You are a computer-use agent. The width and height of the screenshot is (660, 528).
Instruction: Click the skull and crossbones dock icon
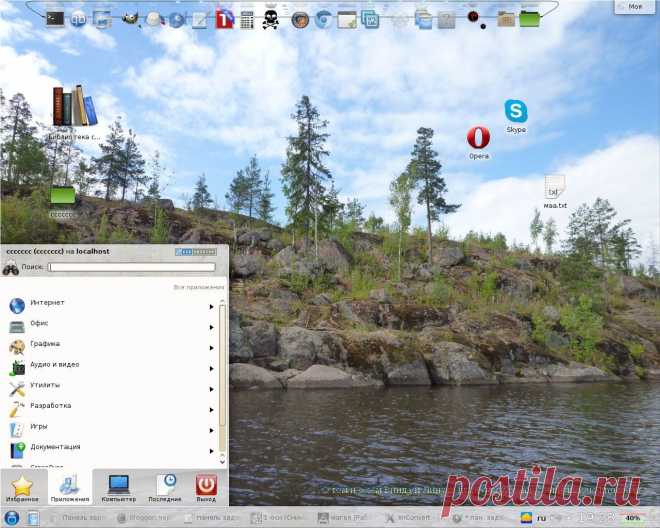[x=271, y=18]
